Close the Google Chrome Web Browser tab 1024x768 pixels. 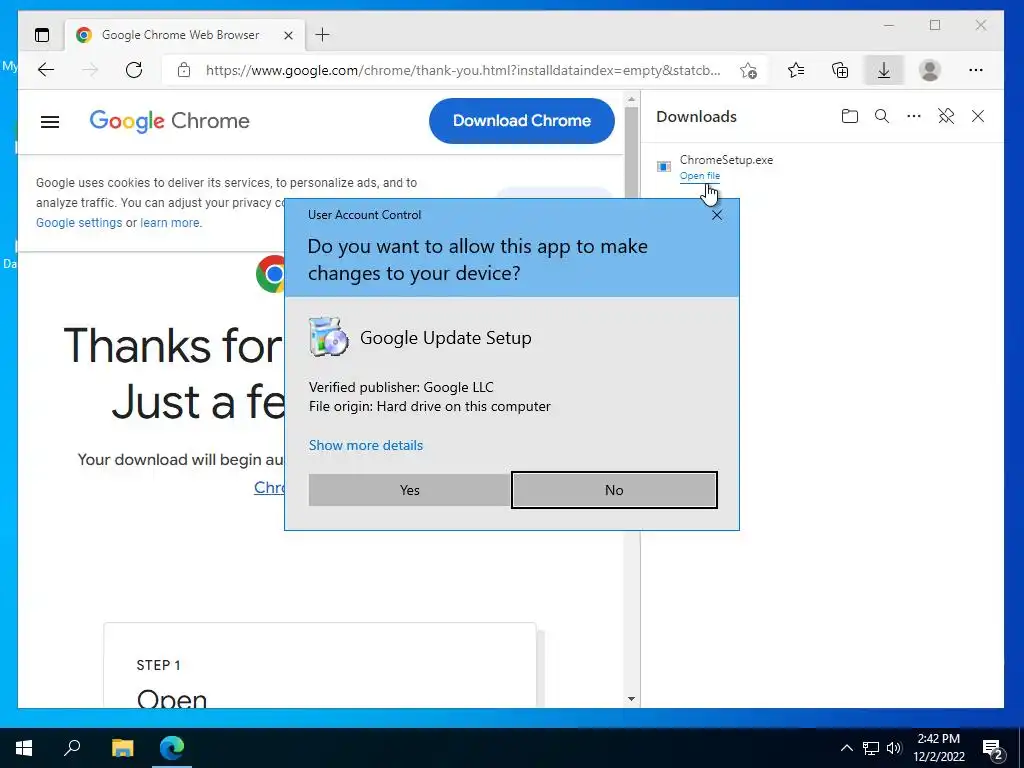(x=288, y=35)
